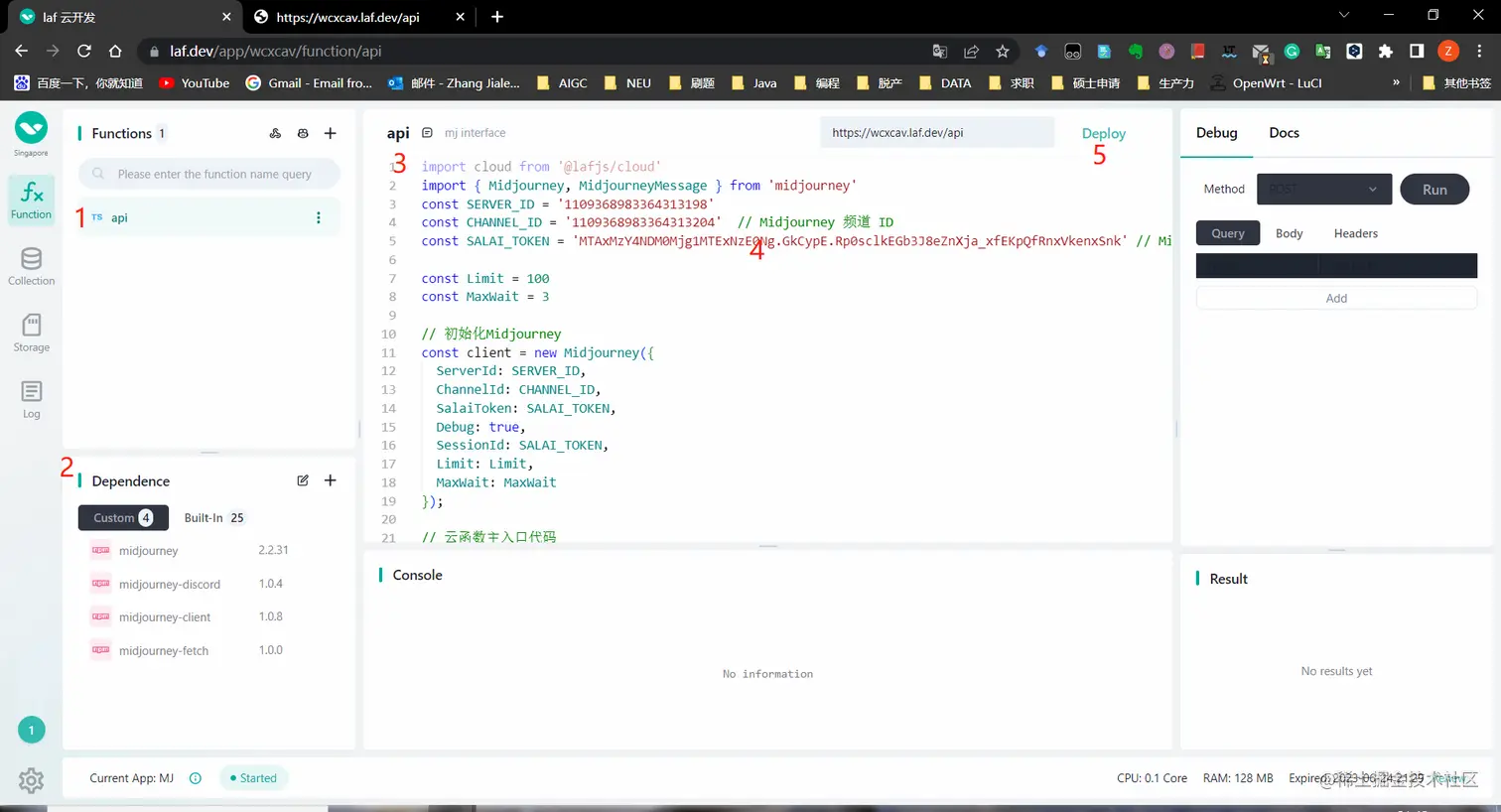Add a new function with plus icon

[331, 133]
